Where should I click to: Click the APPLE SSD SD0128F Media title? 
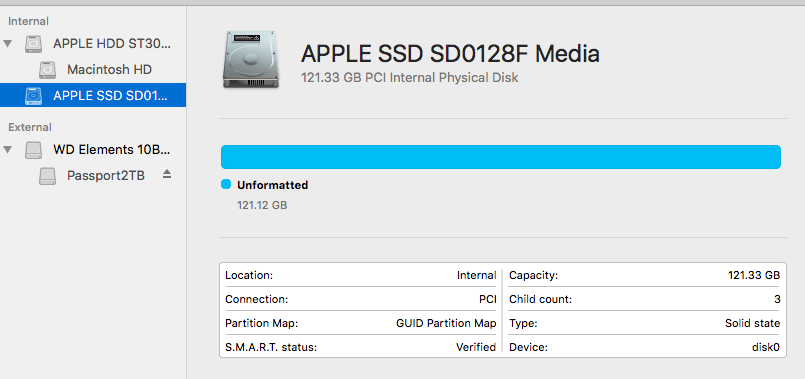[x=450, y=53]
